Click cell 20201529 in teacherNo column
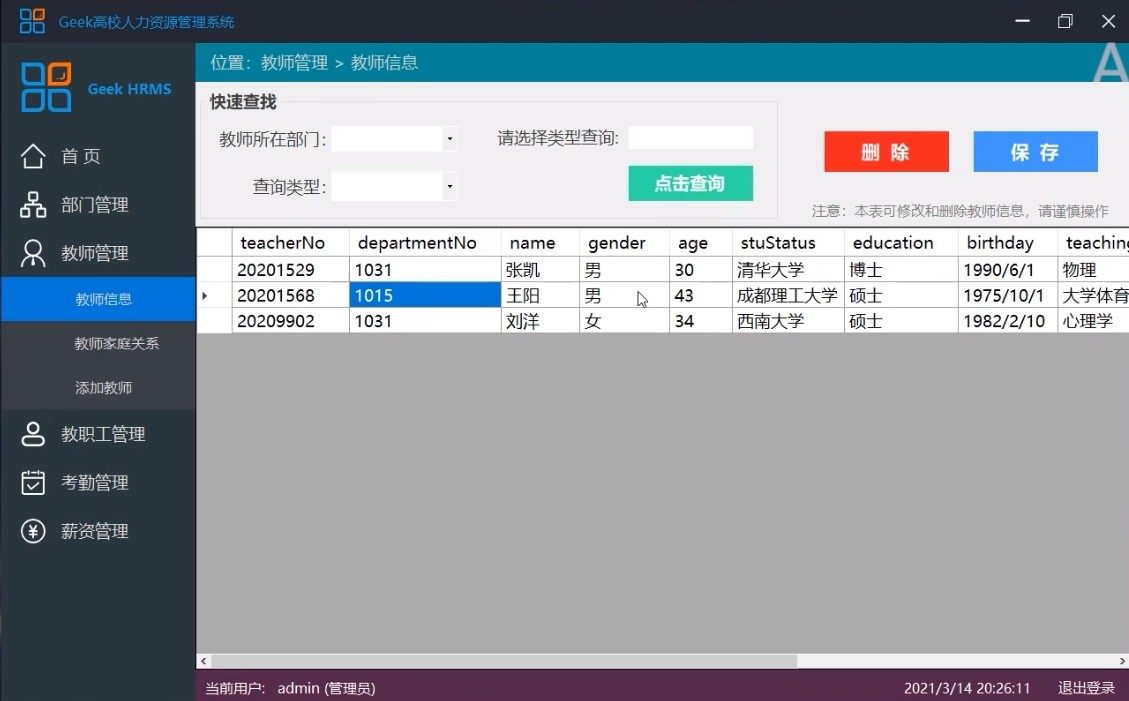Screen dimensions: 1129x701 pyautogui.click(x=290, y=270)
